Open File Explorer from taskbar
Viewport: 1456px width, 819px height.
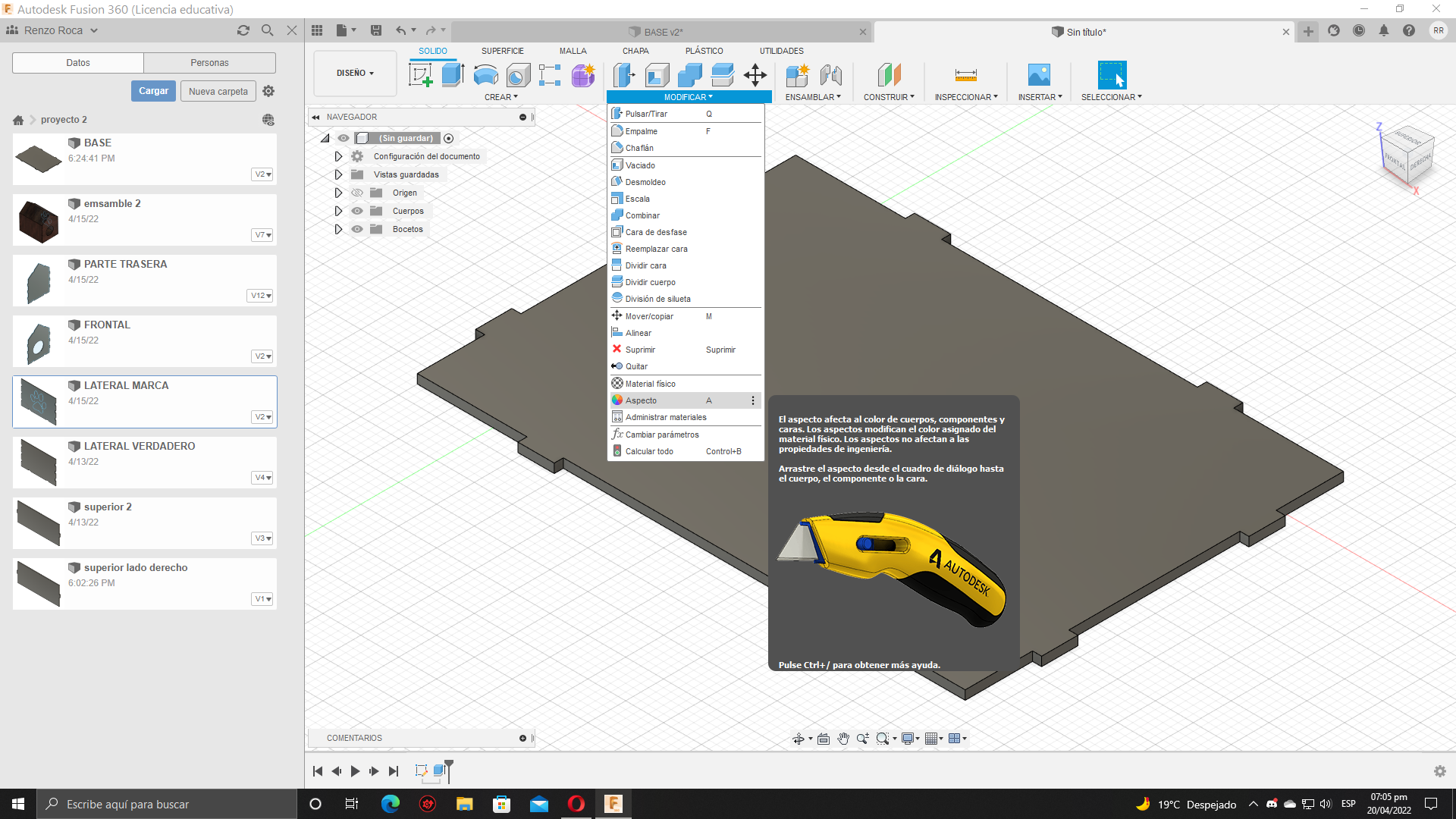click(464, 804)
